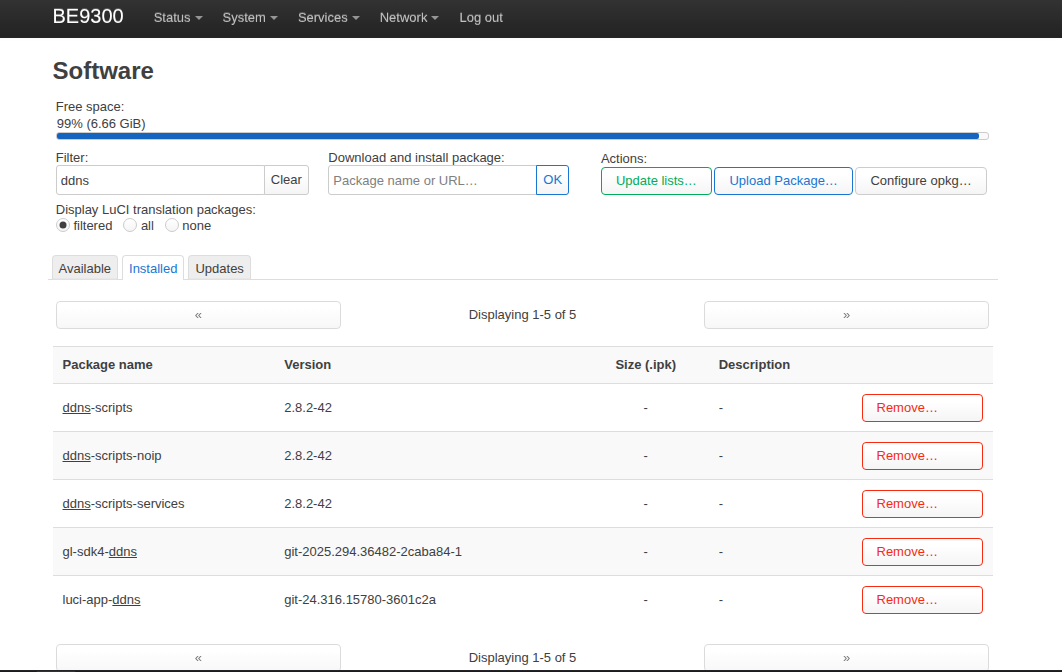Screen dimensions: 1062x672
Task: Open Configure opkg settings
Action: pos(920,181)
